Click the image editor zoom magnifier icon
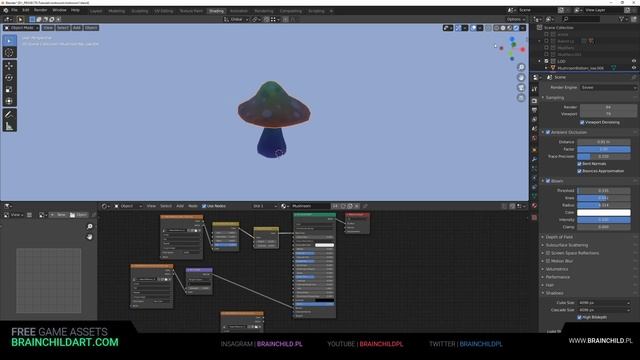640x360 pixels. click(x=90, y=227)
